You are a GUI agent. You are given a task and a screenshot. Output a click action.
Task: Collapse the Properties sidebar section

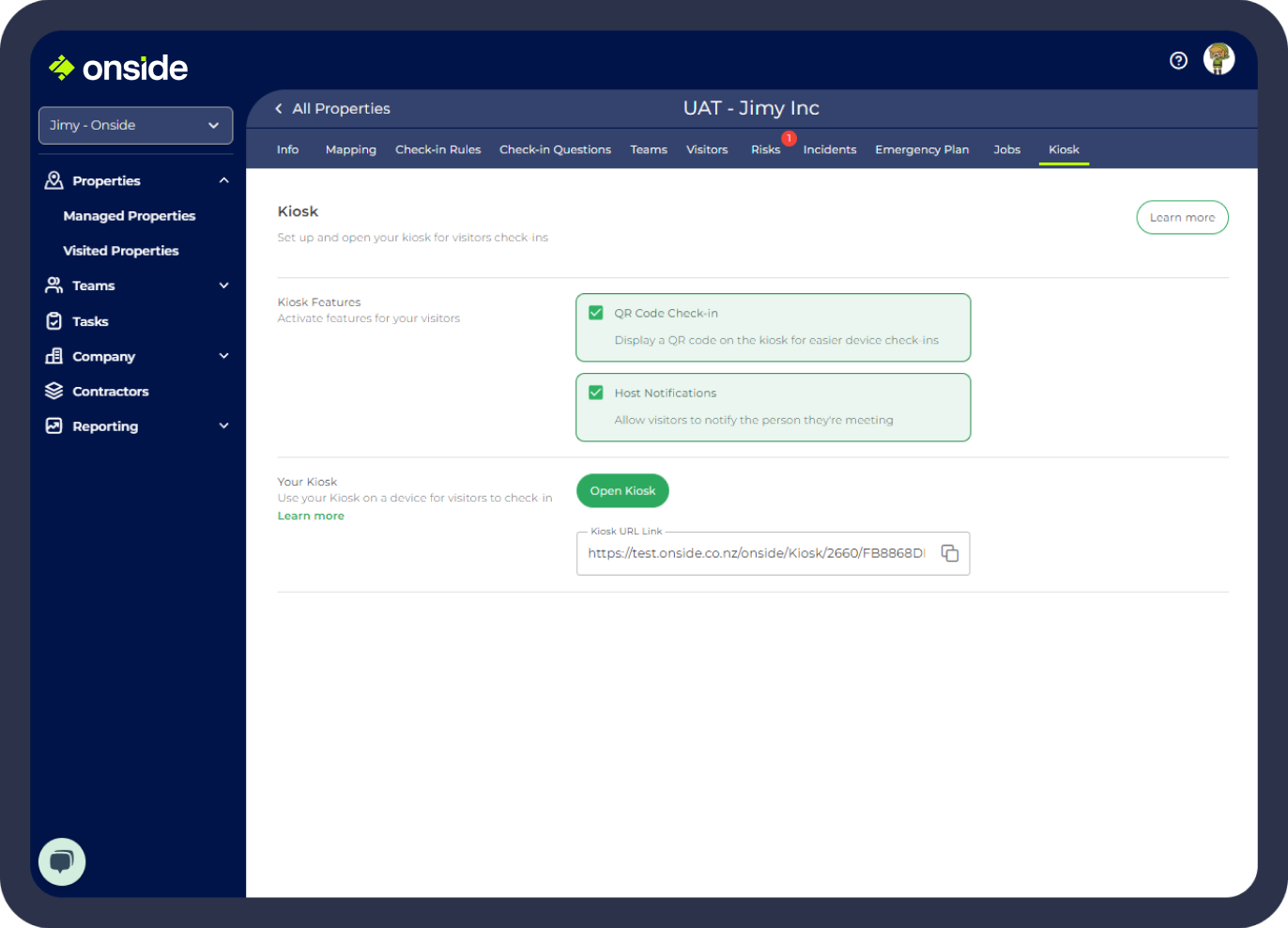pyautogui.click(x=223, y=180)
